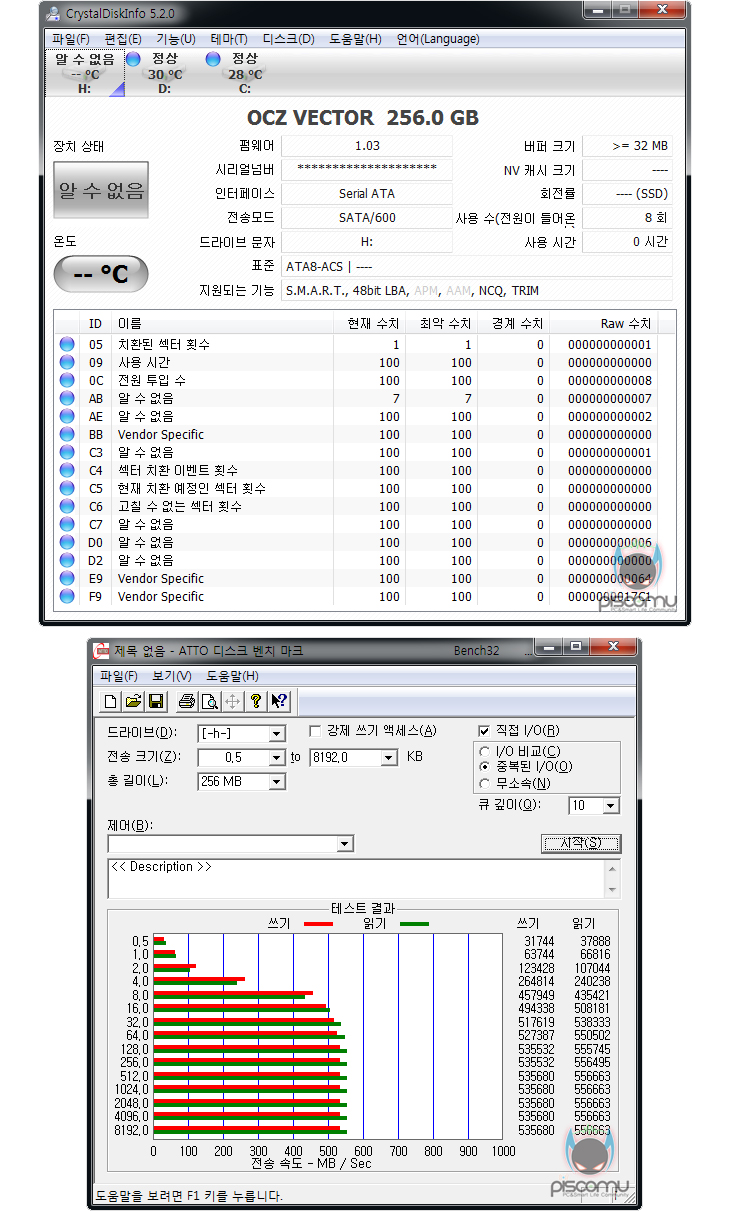Image resolution: width=730 pixels, height=1211 pixels.
Task: Click interface field Serial ATA
Action: tap(367, 194)
